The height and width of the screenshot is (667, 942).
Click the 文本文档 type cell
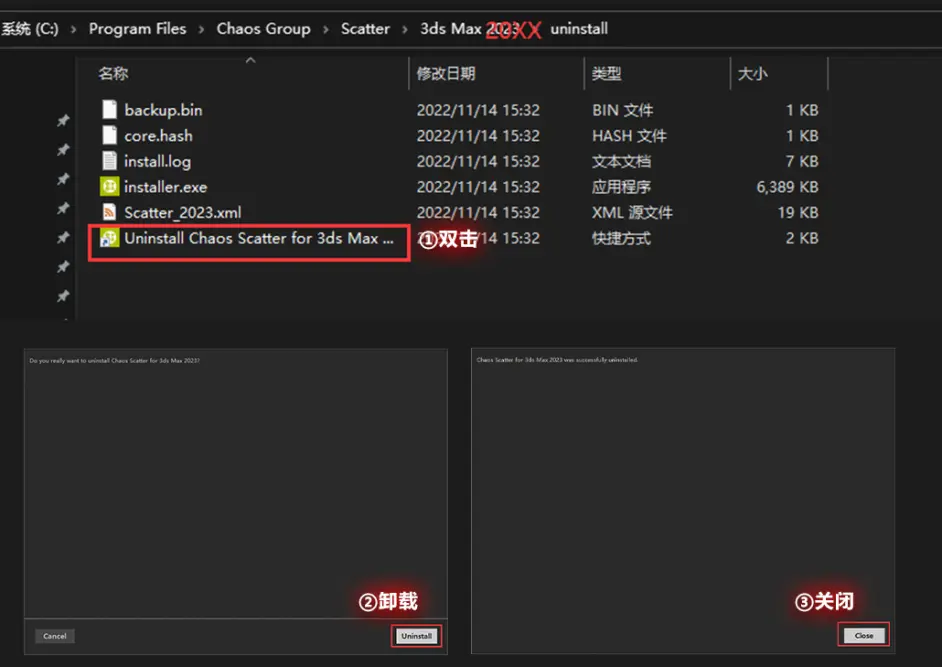621,162
